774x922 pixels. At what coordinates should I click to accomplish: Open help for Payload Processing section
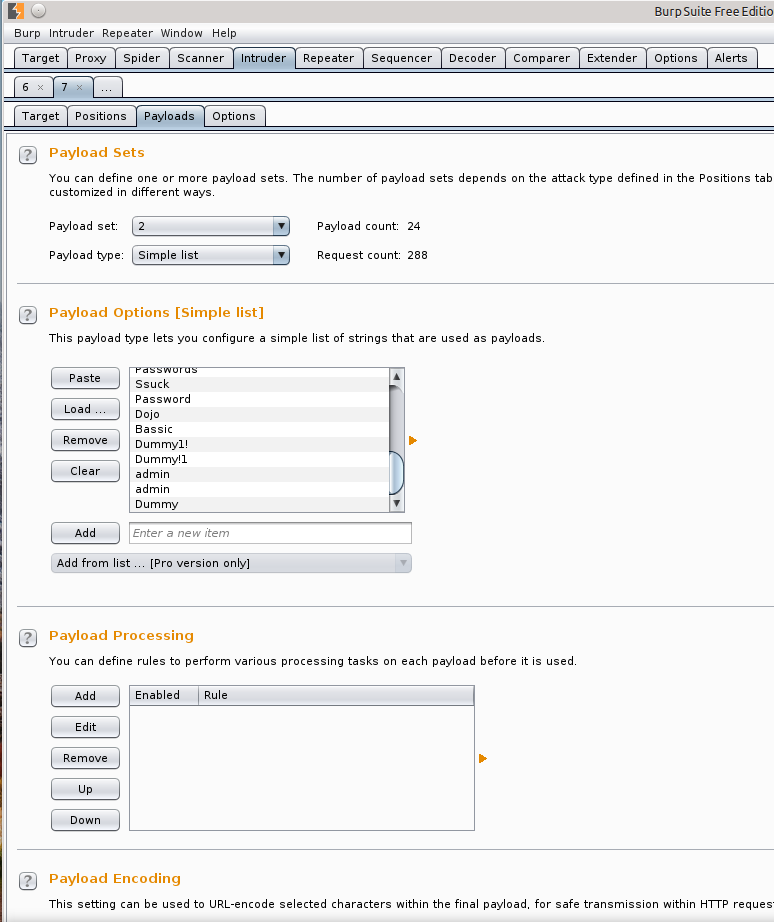(x=28, y=638)
